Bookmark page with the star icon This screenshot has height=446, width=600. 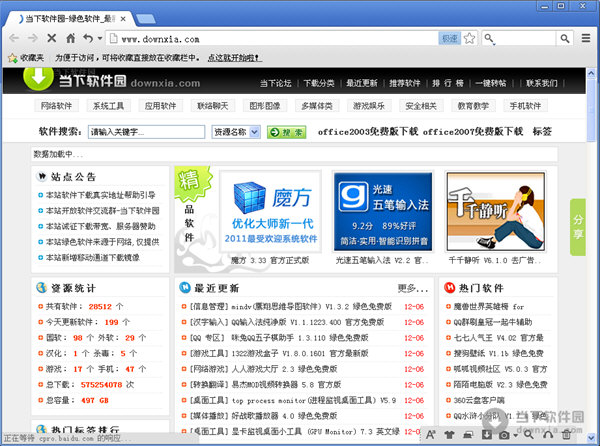(x=470, y=38)
